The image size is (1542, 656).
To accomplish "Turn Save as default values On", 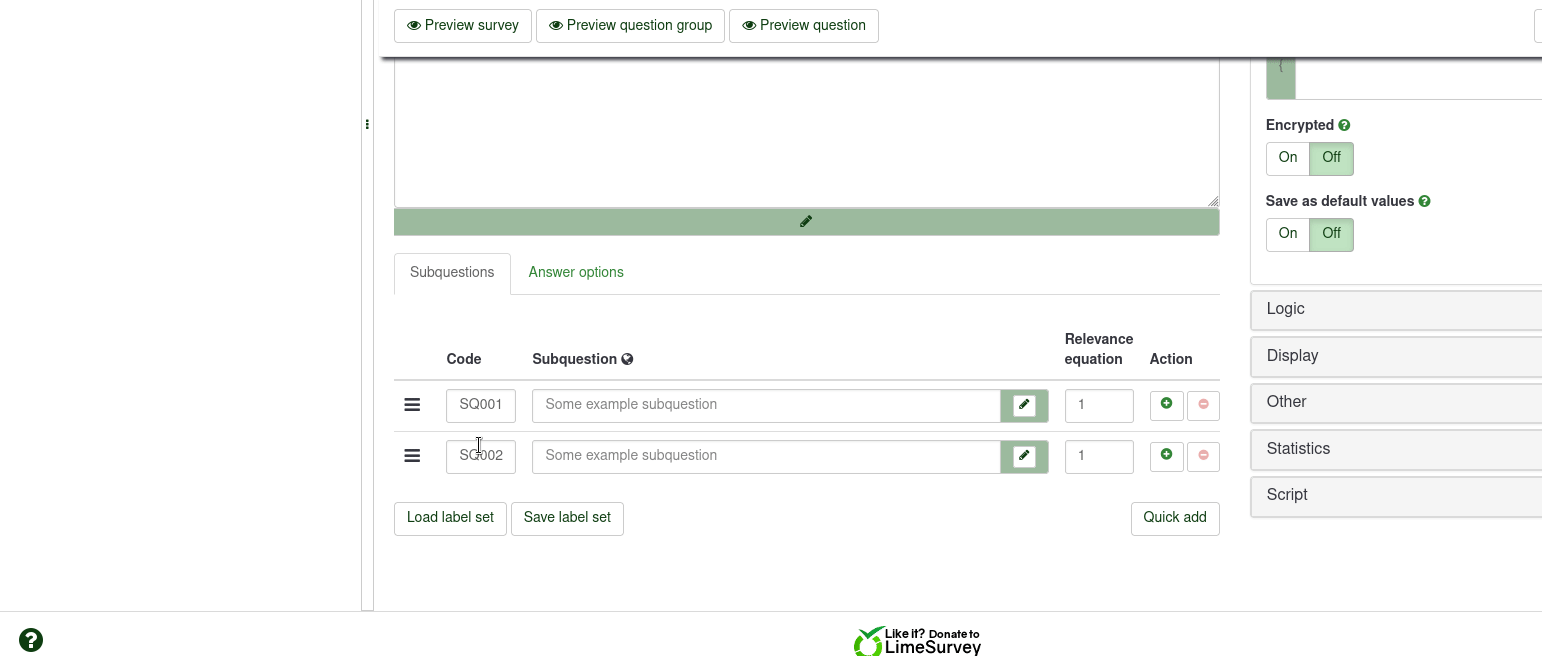I will (1288, 234).
